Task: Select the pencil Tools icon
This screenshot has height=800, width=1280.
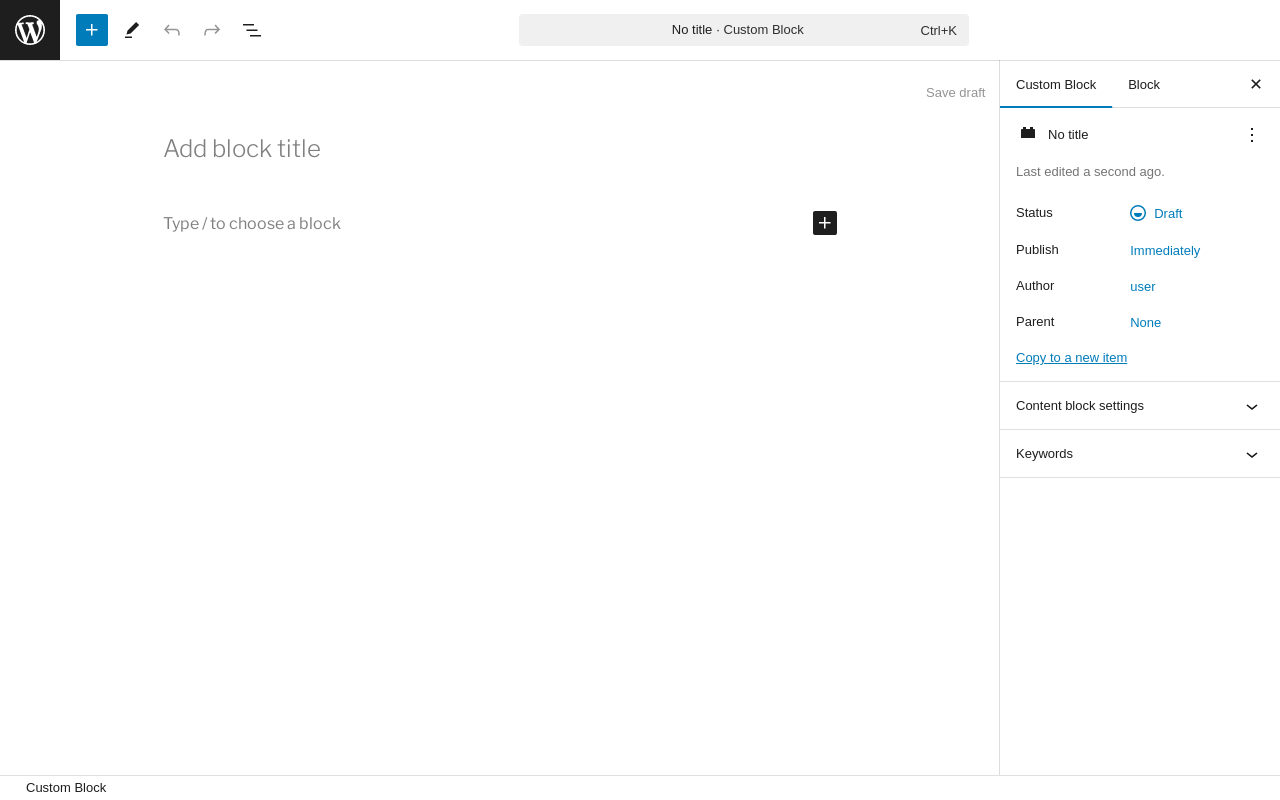Action: point(132,30)
